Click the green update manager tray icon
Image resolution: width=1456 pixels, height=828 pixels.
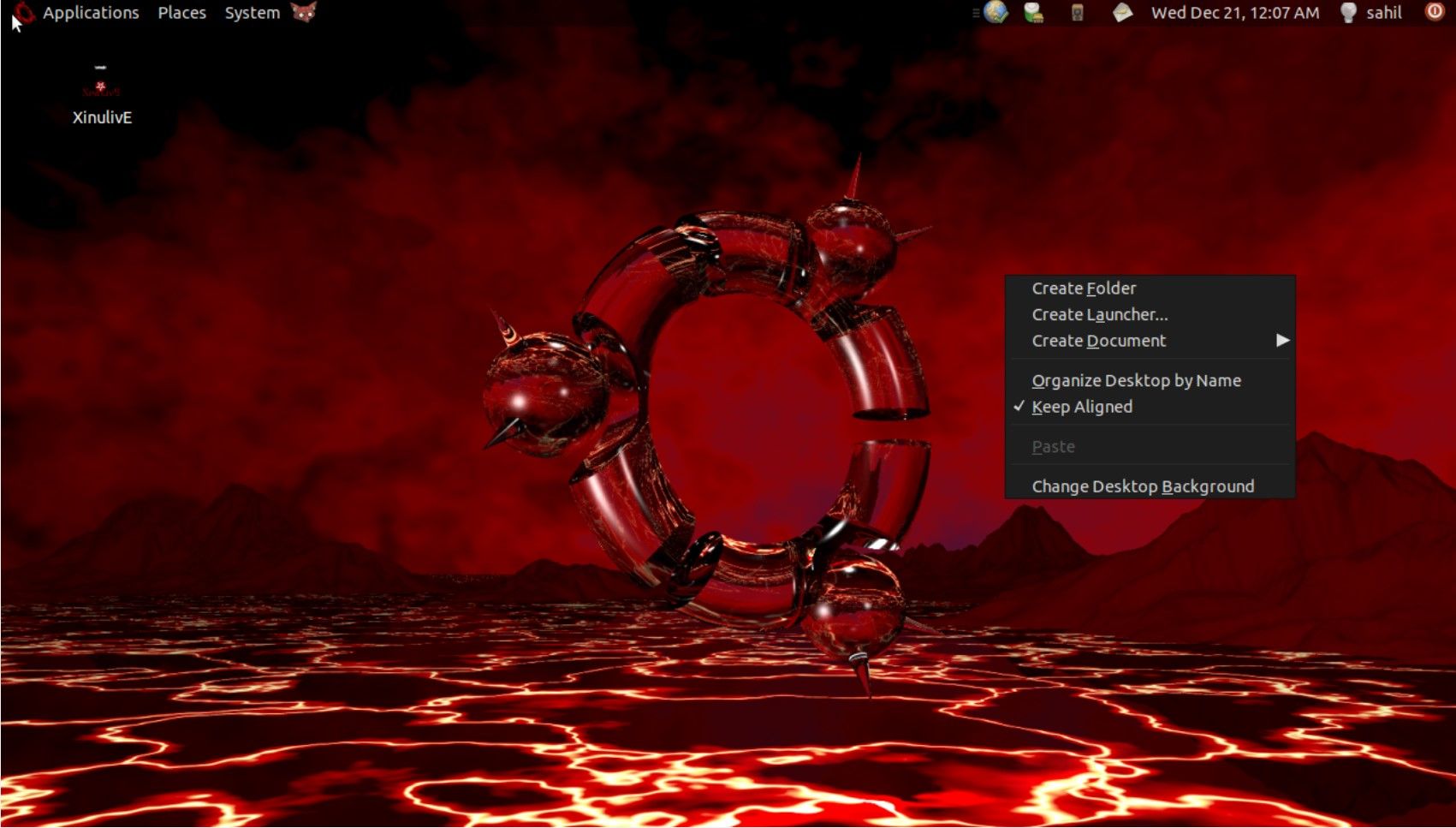(1034, 12)
